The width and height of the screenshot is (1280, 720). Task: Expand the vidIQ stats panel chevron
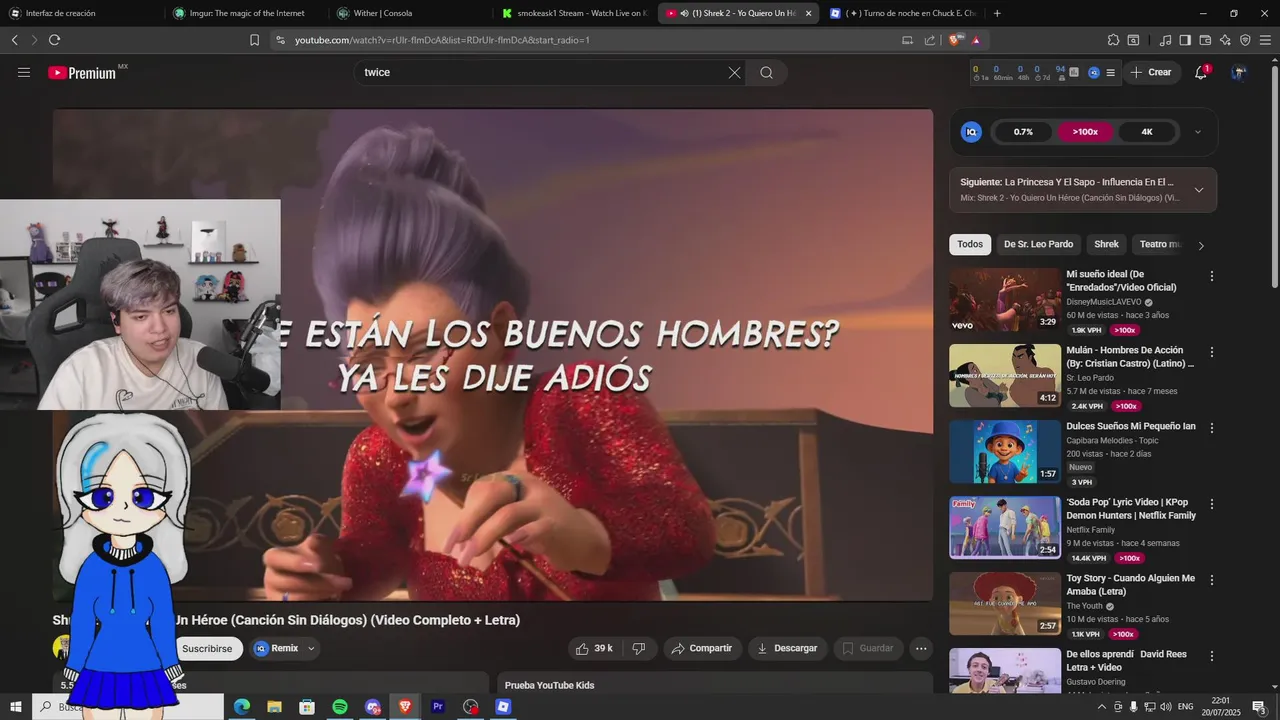pos(1198,132)
